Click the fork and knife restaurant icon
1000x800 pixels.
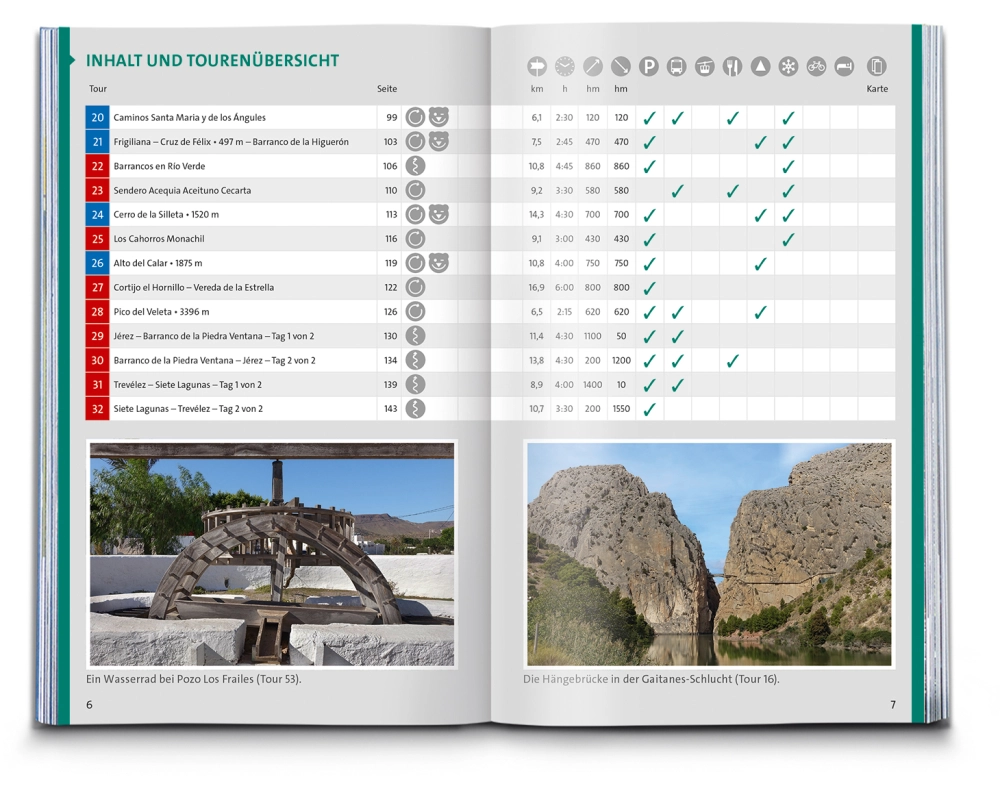733,67
